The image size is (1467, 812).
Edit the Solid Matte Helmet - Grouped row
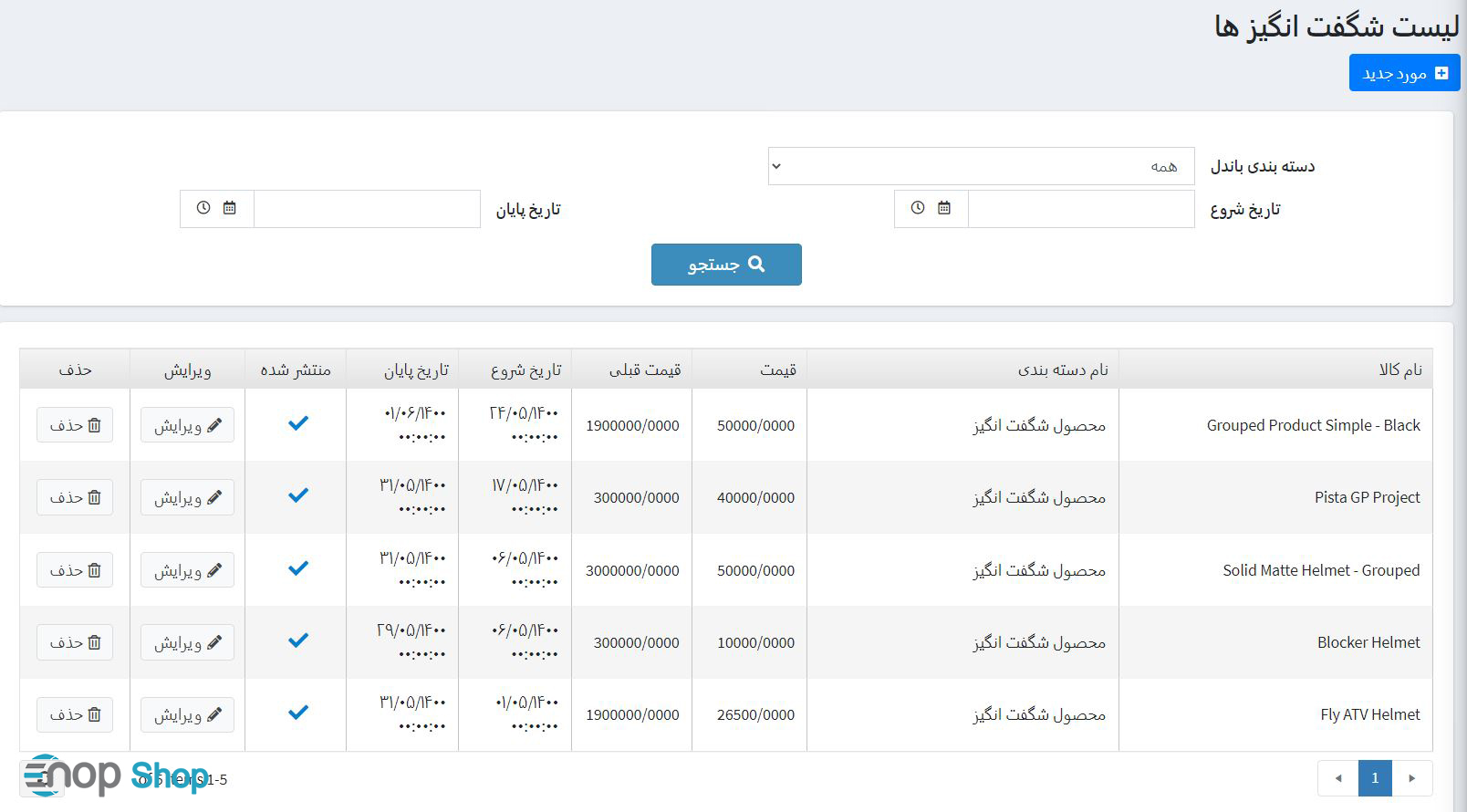tap(187, 570)
